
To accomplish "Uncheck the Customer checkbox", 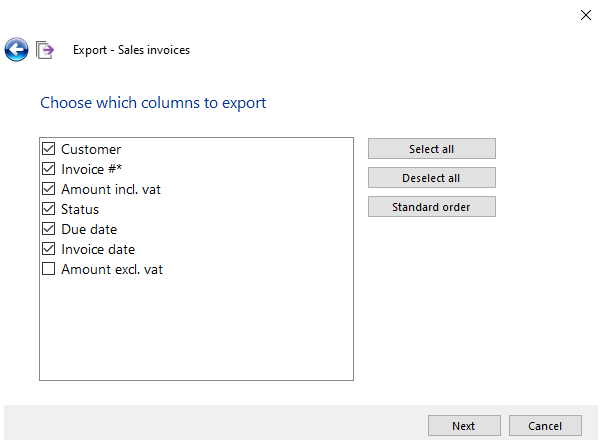I will [48, 149].
